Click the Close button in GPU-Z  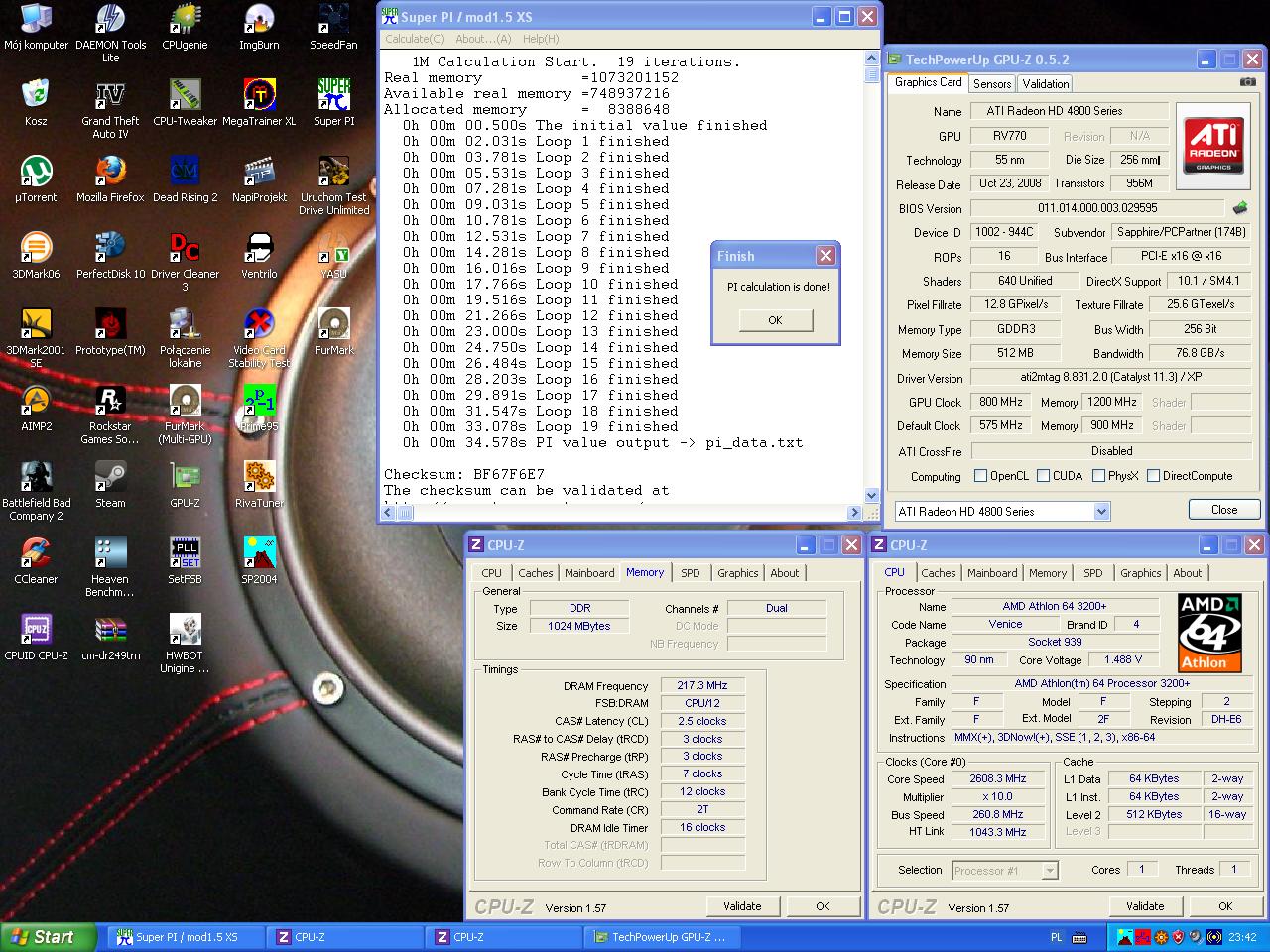pos(1223,510)
